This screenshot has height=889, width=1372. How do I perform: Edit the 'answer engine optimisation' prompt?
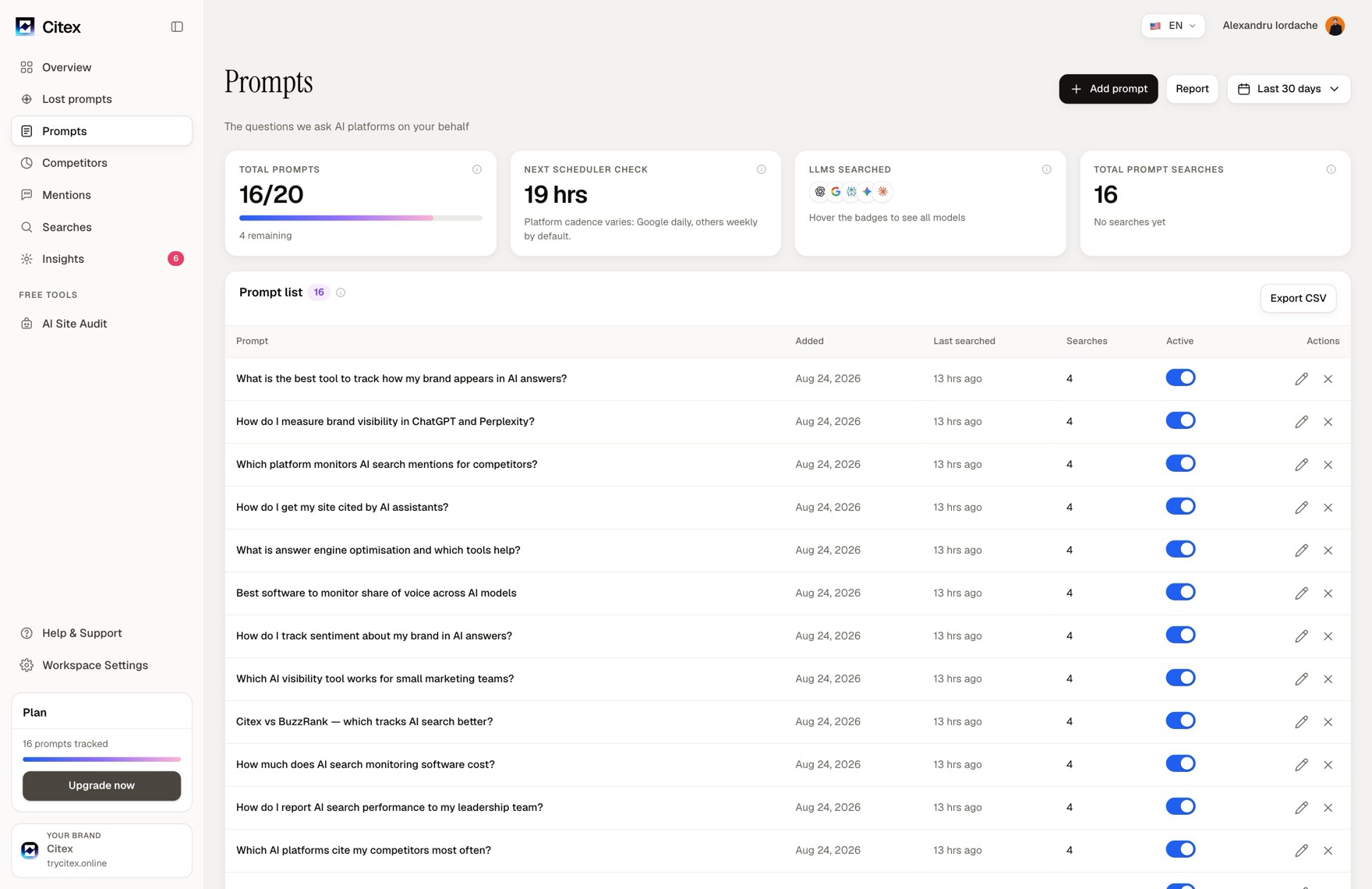pyautogui.click(x=1301, y=551)
